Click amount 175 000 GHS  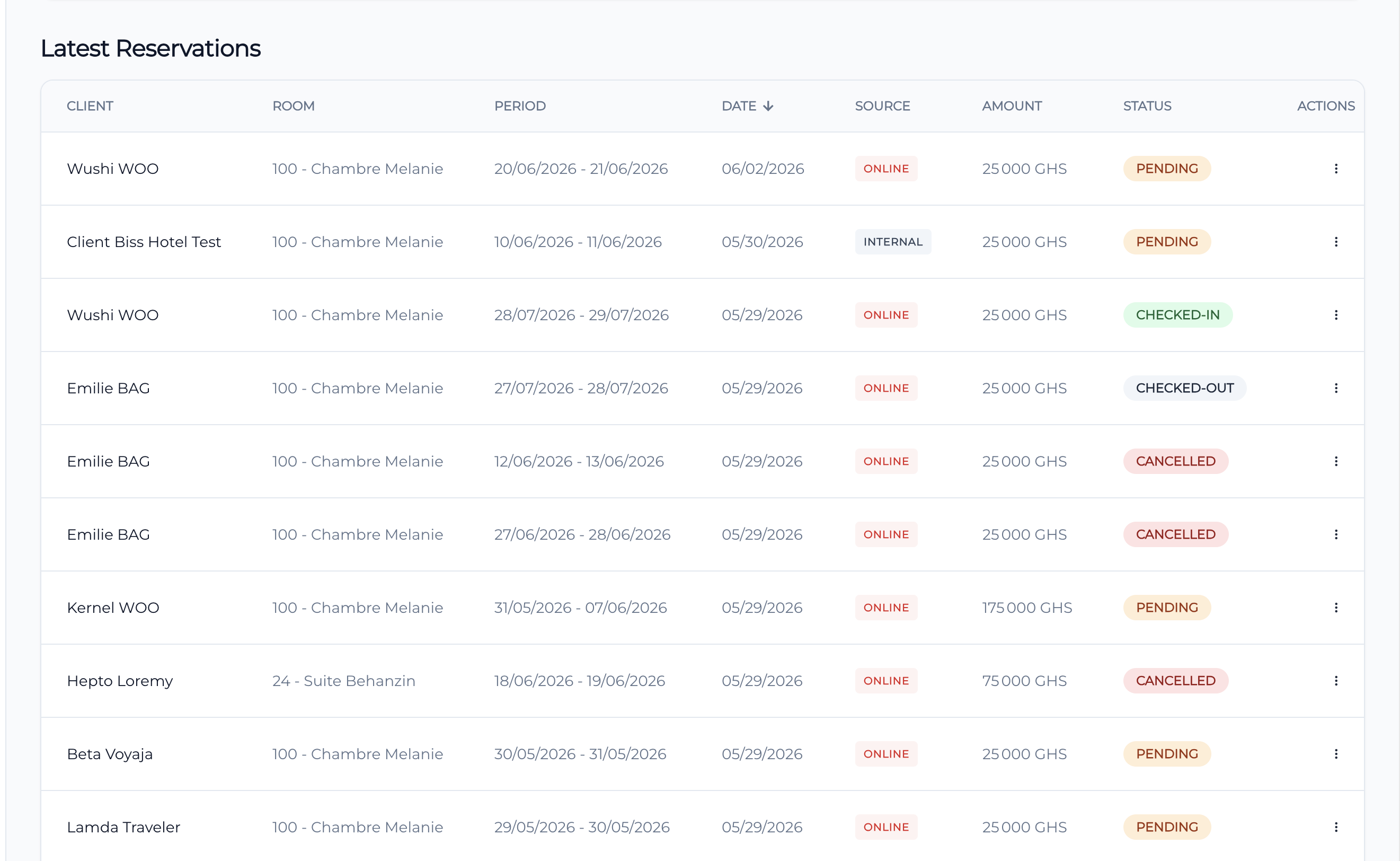pos(1027,608)
